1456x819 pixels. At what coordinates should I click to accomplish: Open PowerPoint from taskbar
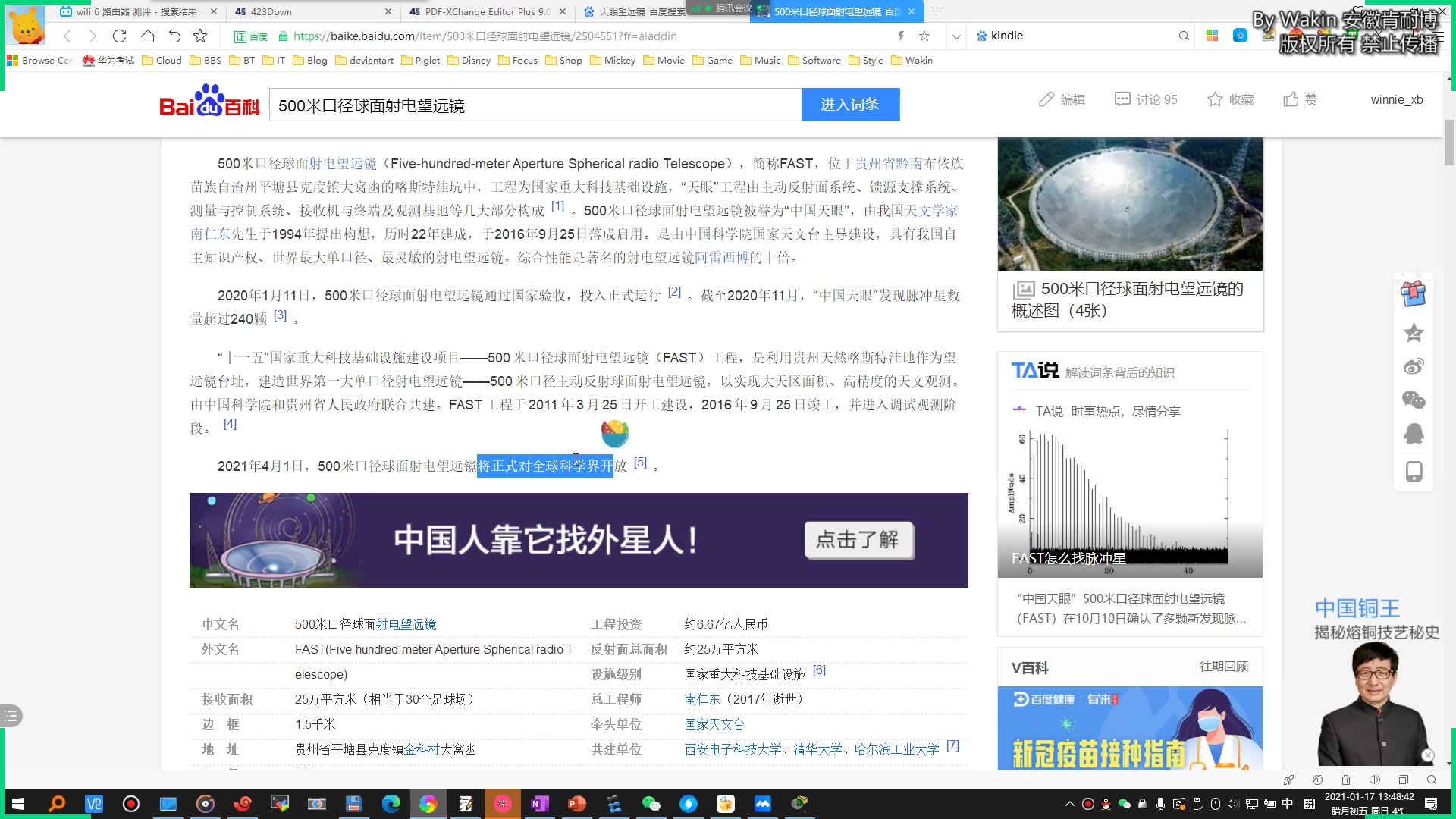point(577,804)
